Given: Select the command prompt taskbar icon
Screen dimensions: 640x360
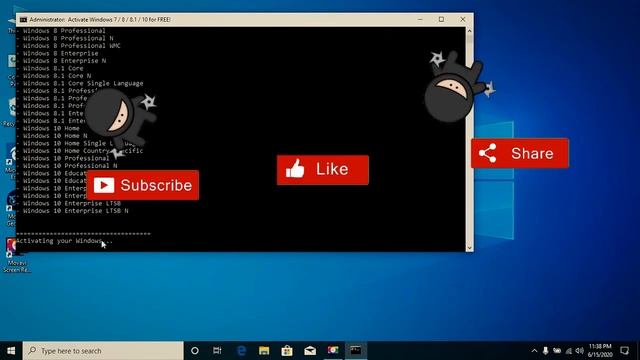Looking at the screenshot, I should coord(356,351).
